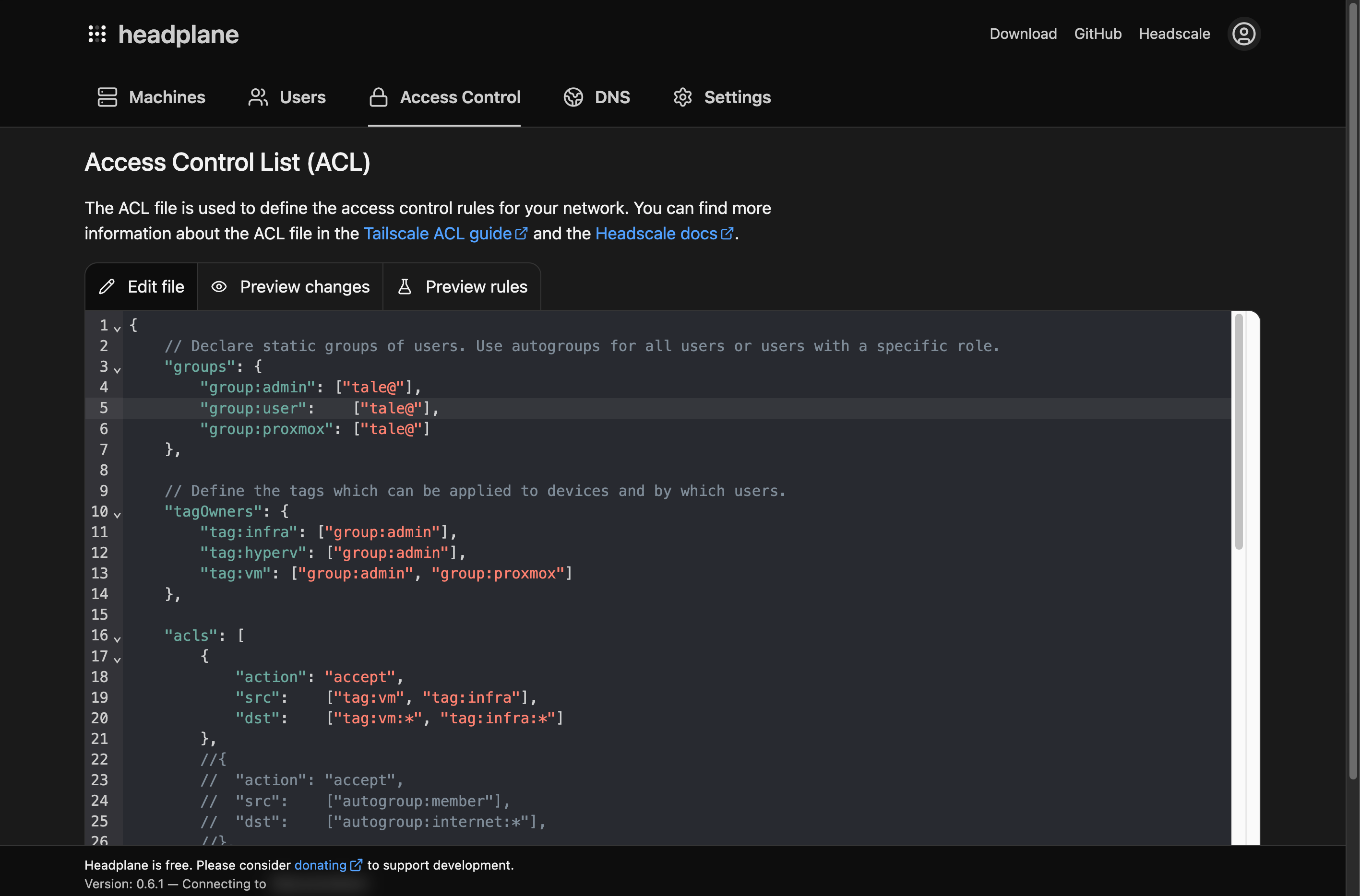Image resolution: width=1360 pixels, height=896 pixels.
Task: Switch to the Edit file tab
Action: click(141, 286)
